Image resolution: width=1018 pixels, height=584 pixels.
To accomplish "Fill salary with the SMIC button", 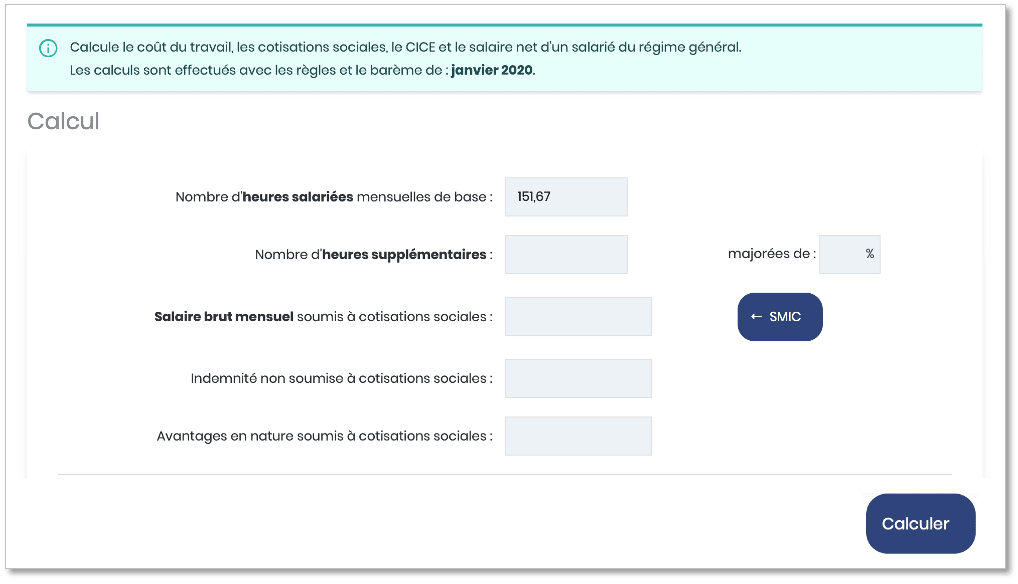I will coord(780,317).
